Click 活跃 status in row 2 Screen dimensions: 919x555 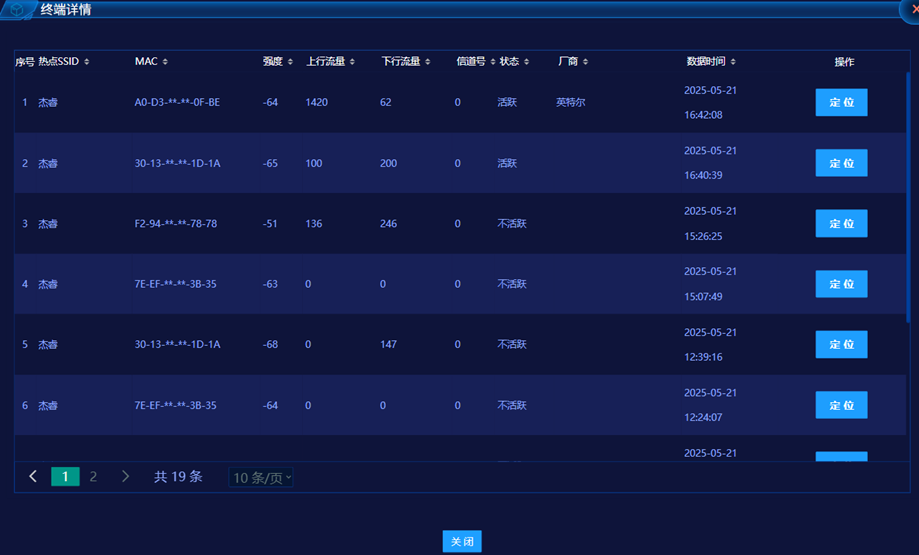pos(507,163)
